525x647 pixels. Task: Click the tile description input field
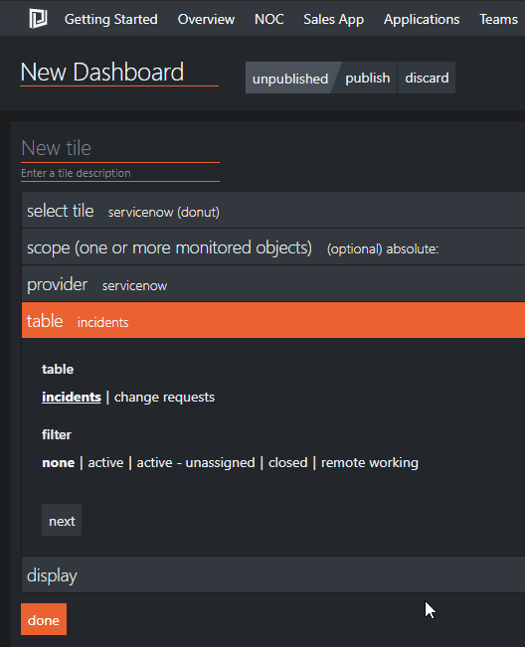click(x=120, y=173)
